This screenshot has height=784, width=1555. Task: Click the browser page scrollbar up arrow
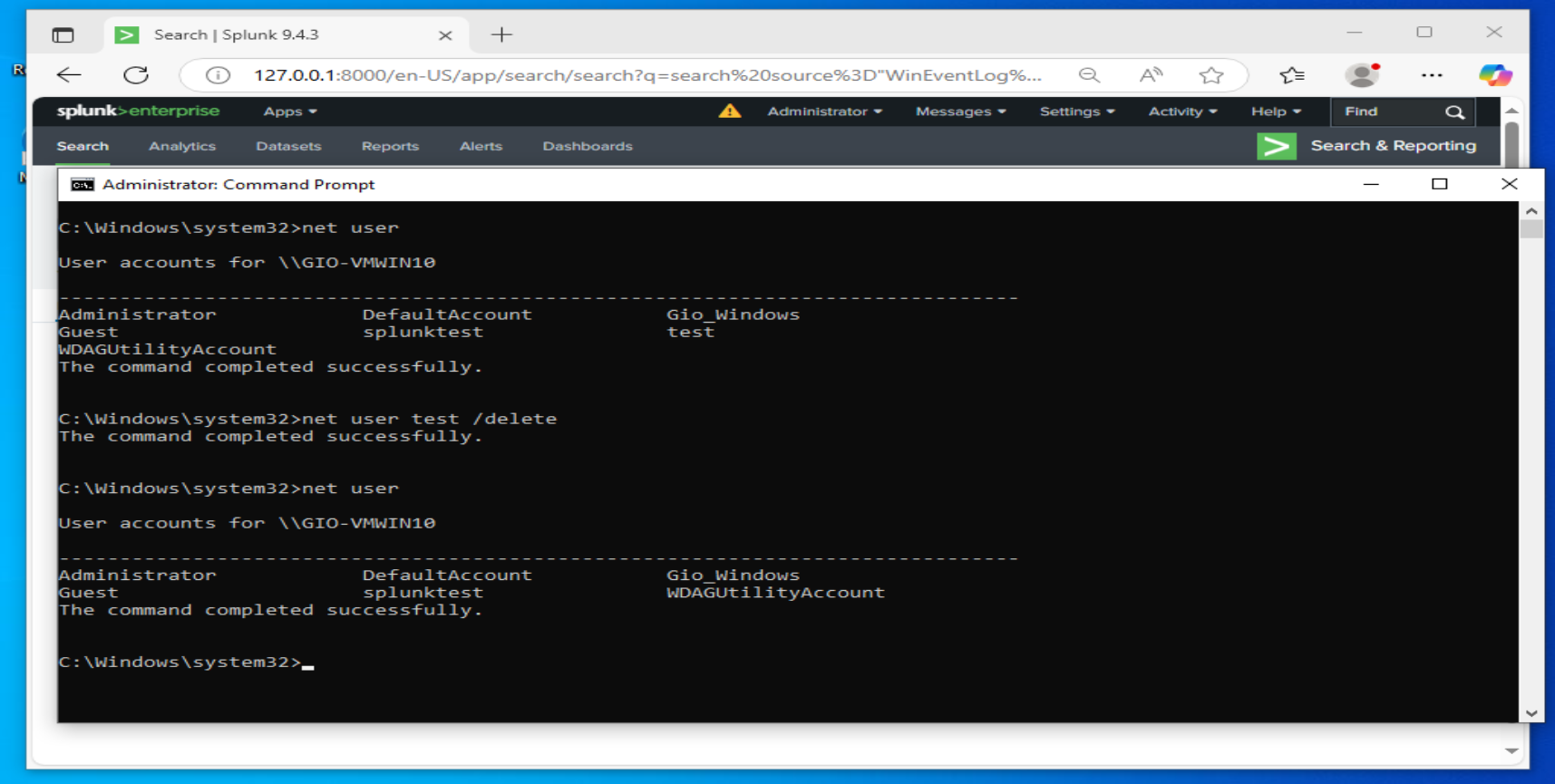point(1511,110)
